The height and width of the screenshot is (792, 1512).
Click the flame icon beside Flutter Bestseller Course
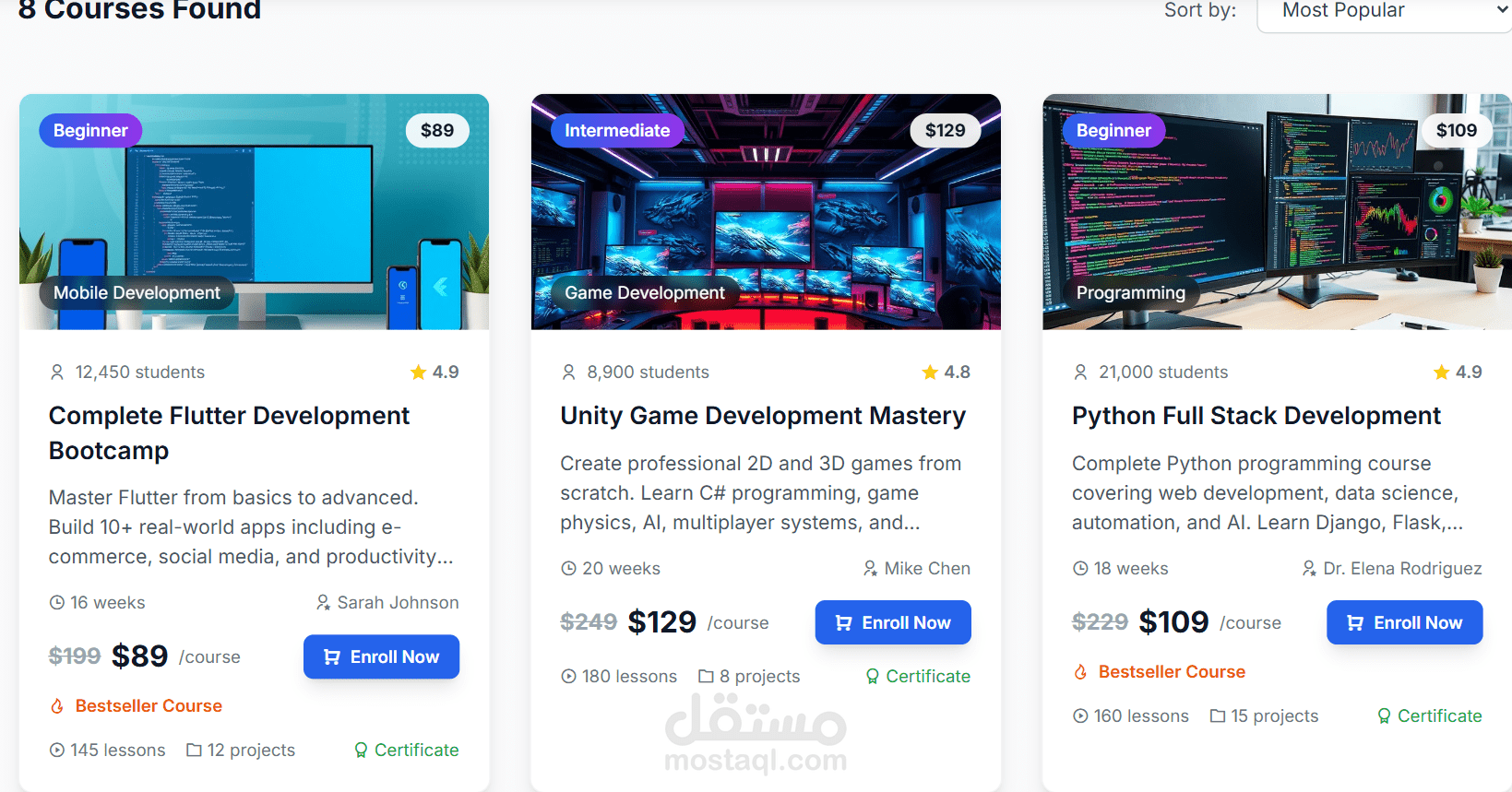point(57,706)
